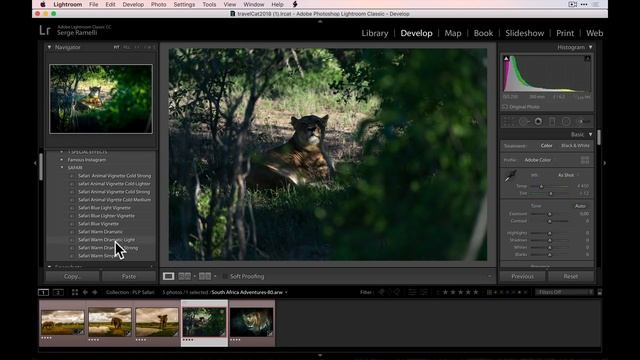
Task: Set Navigator zoom to FIT
Action: pyautogui.click(x=116, y=47)
